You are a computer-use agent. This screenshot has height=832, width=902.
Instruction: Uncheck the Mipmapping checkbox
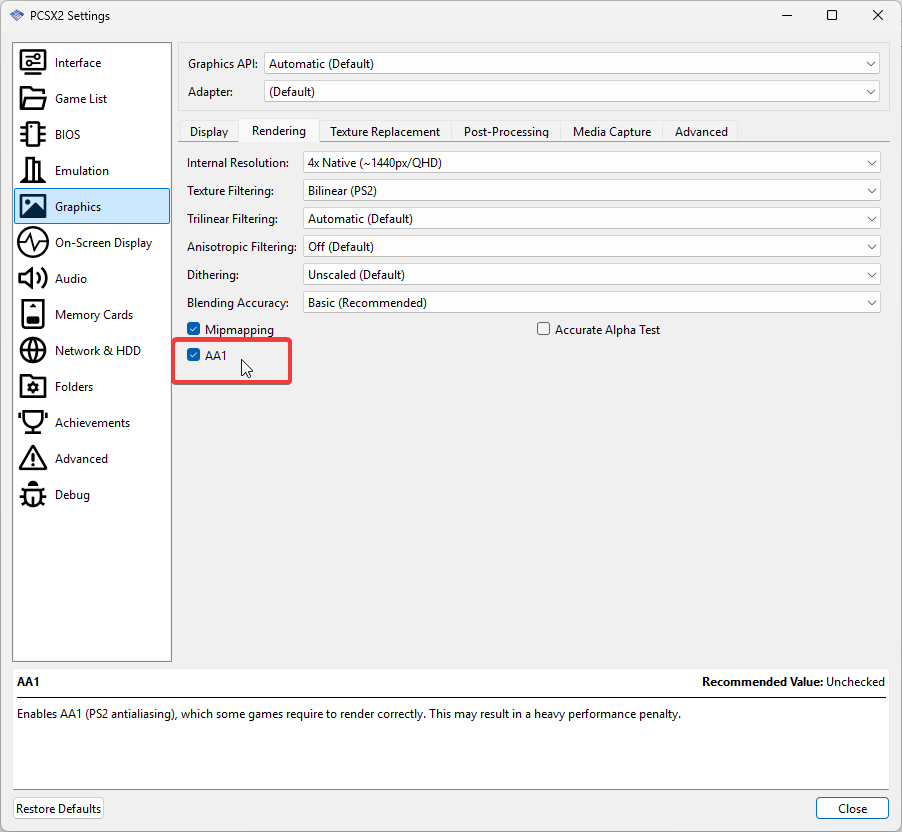click(194, 329)
